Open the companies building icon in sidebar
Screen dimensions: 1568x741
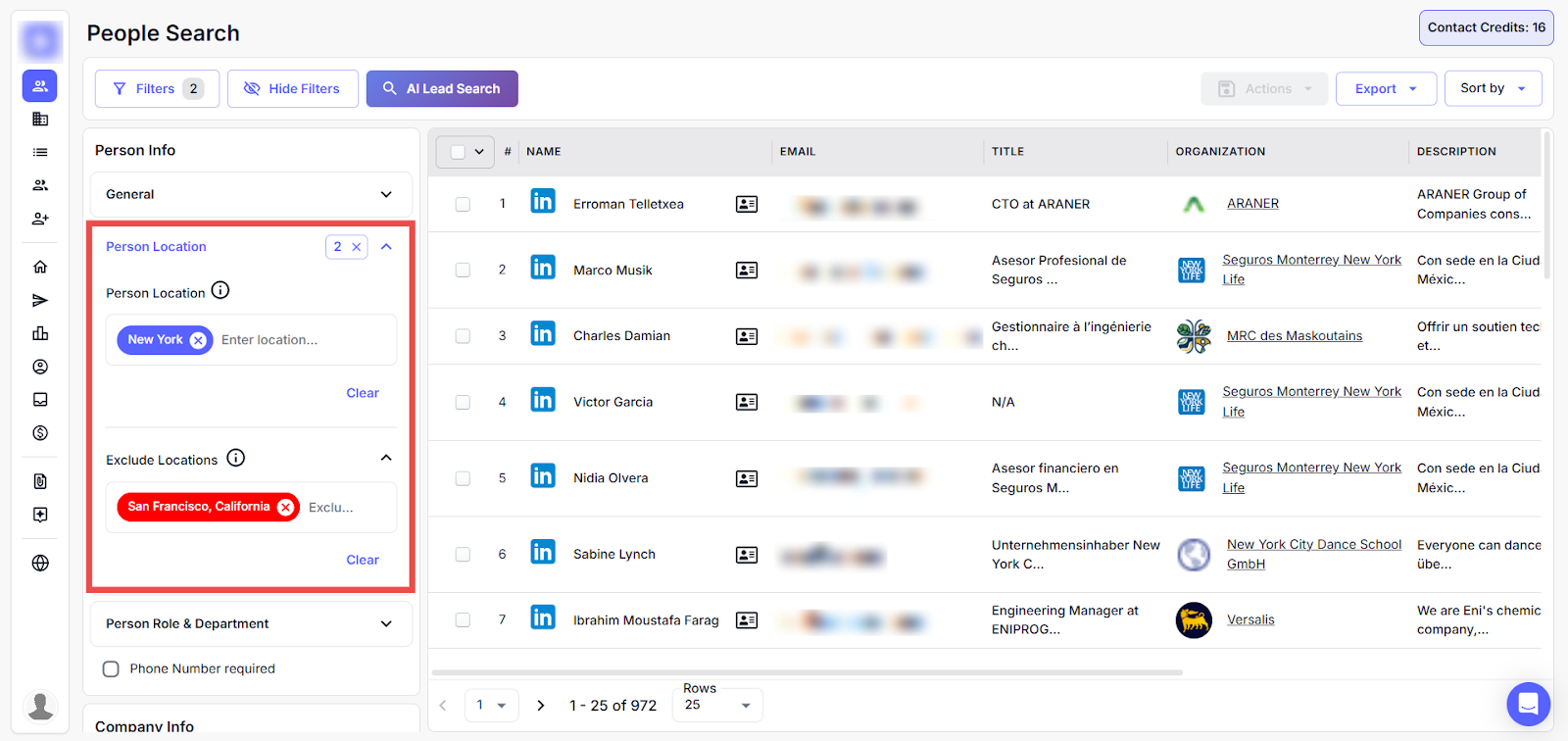[x=40, y=120]
